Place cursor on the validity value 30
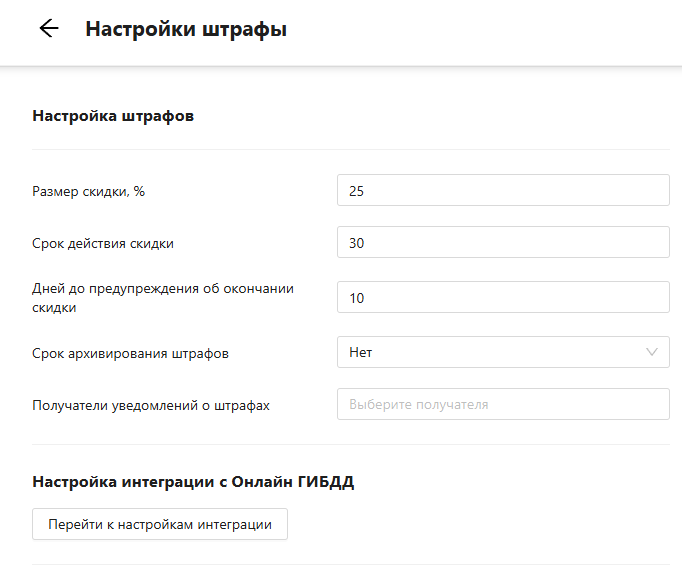Screen dimensions: 682x581 356,242
